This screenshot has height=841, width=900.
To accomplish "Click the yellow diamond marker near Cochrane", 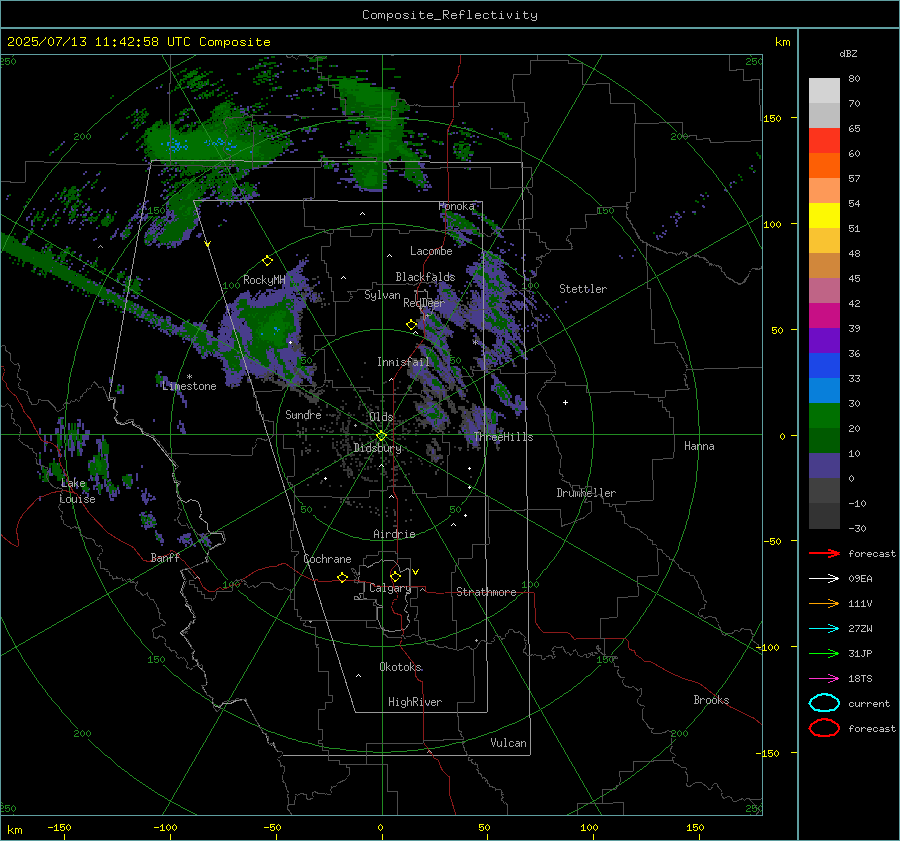I will (x=343, y=577).
